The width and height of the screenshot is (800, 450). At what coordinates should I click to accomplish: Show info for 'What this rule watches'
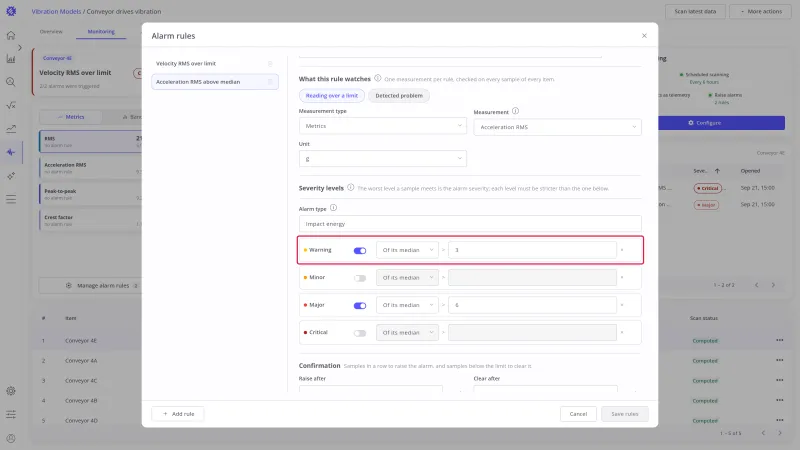click(x=378, y=78)
